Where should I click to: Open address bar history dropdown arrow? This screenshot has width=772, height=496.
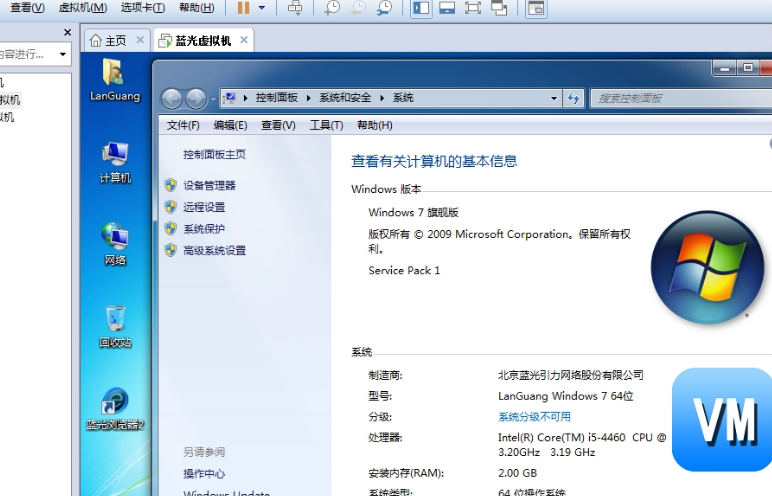pyautogui.click(x=554, y=98)
